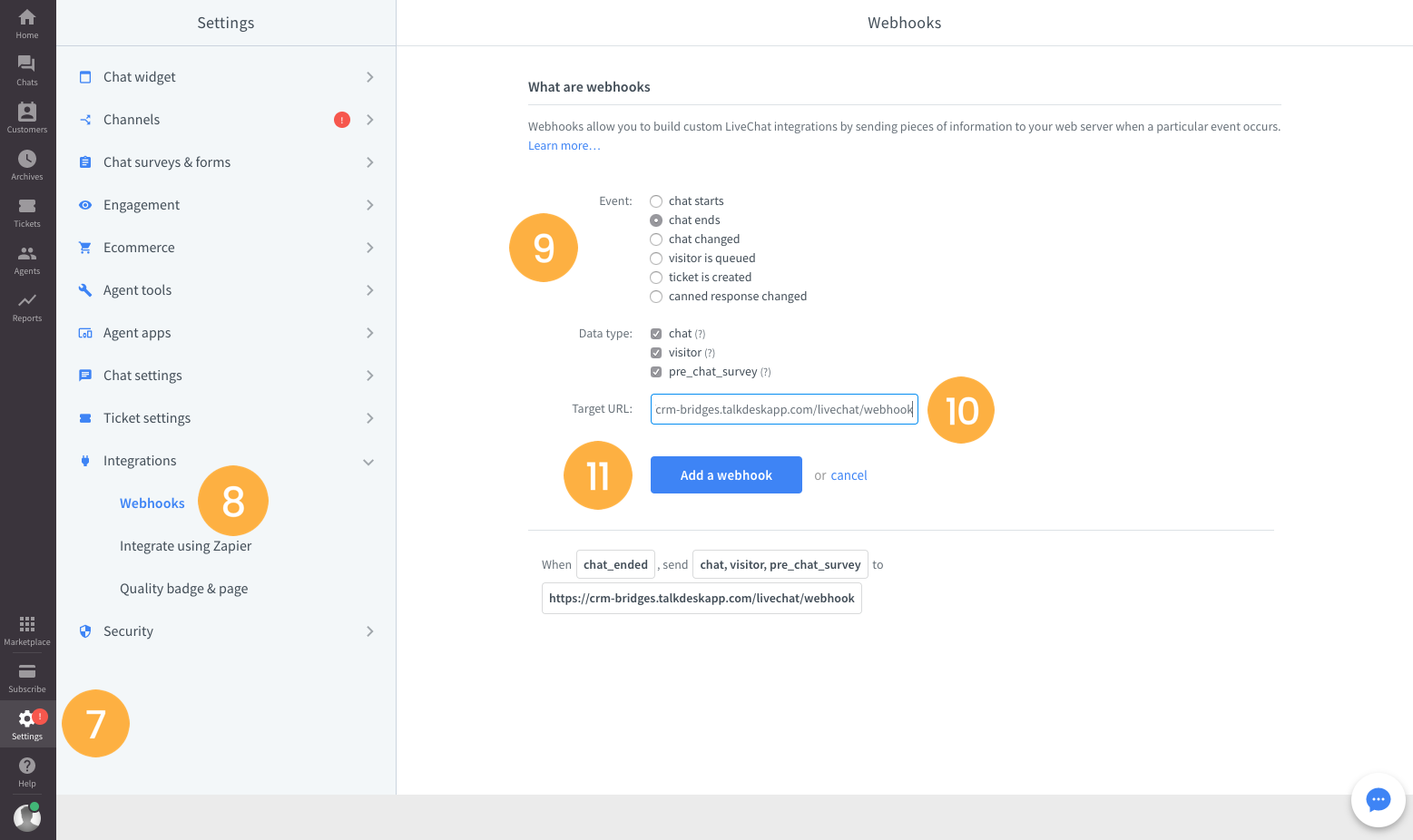
Task: Click the Engagement eye icon
Action: tap(85, 205)
